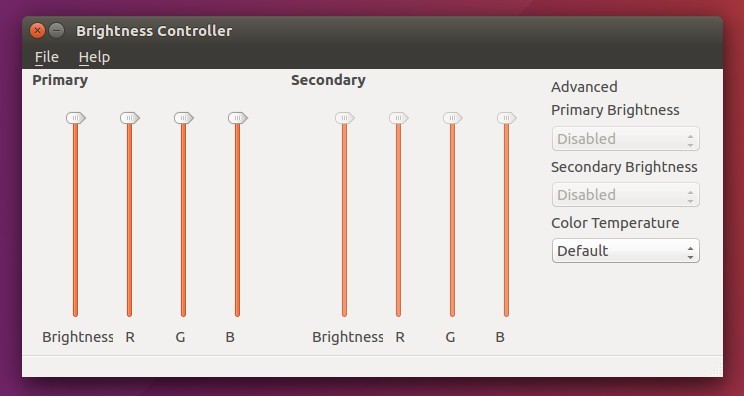Click the Color Temperature dropdown arrows
Image resolution: width=744 pixels, height=396 pixels.
pyautogui.click(x=690, y=251)
